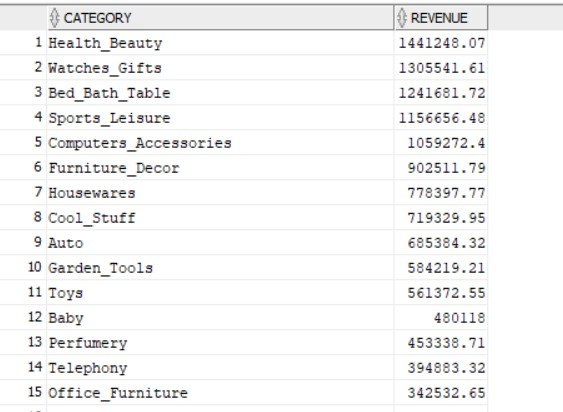Select the Watches_Gifts category cell
This screenshot has height=412, width=563.
point(220,68)
